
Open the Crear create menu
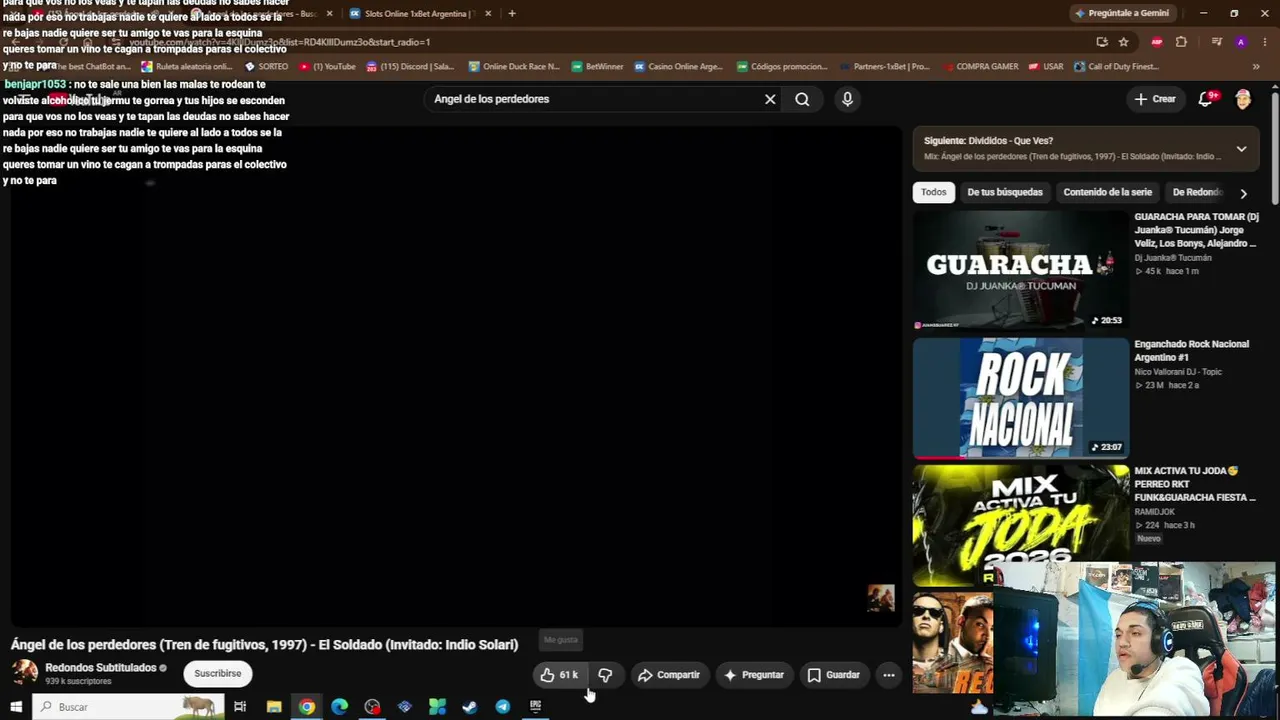point(1155,99)
